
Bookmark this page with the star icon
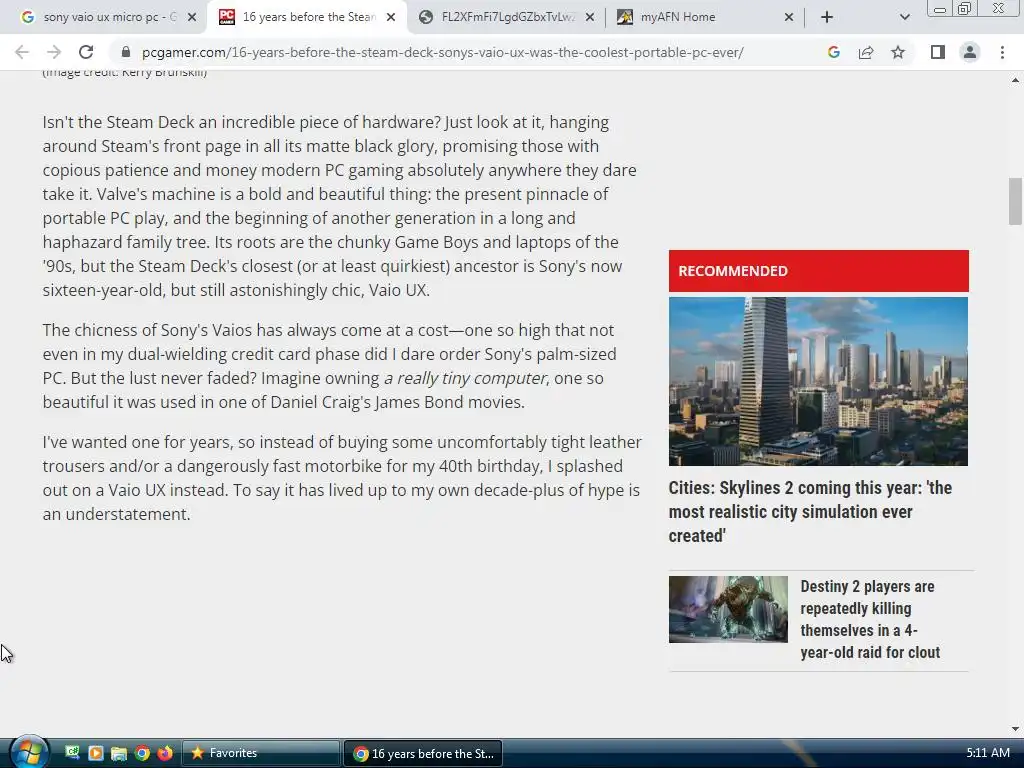[898, 52]
